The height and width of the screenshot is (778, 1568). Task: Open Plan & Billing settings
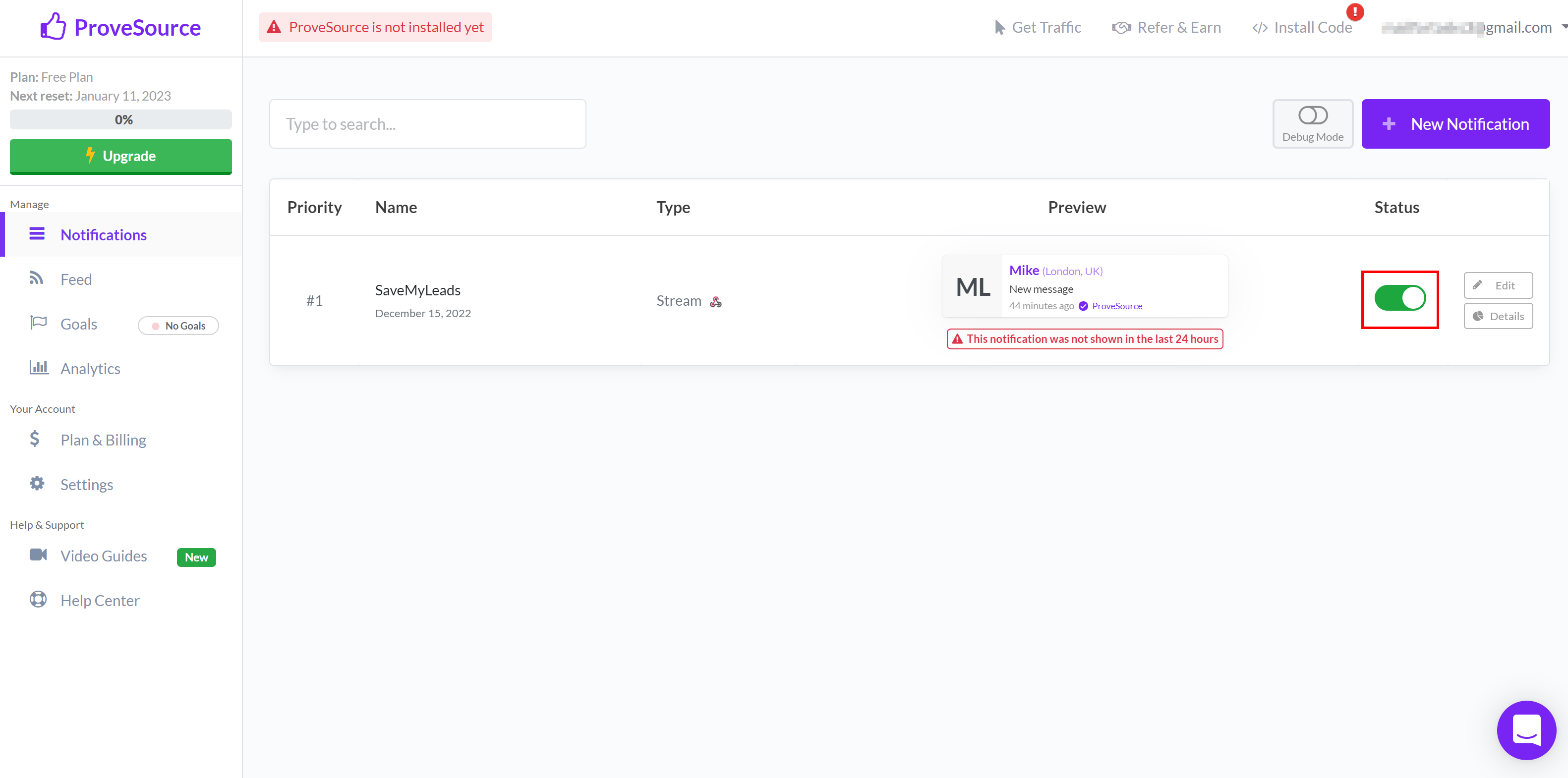[103, 439]
